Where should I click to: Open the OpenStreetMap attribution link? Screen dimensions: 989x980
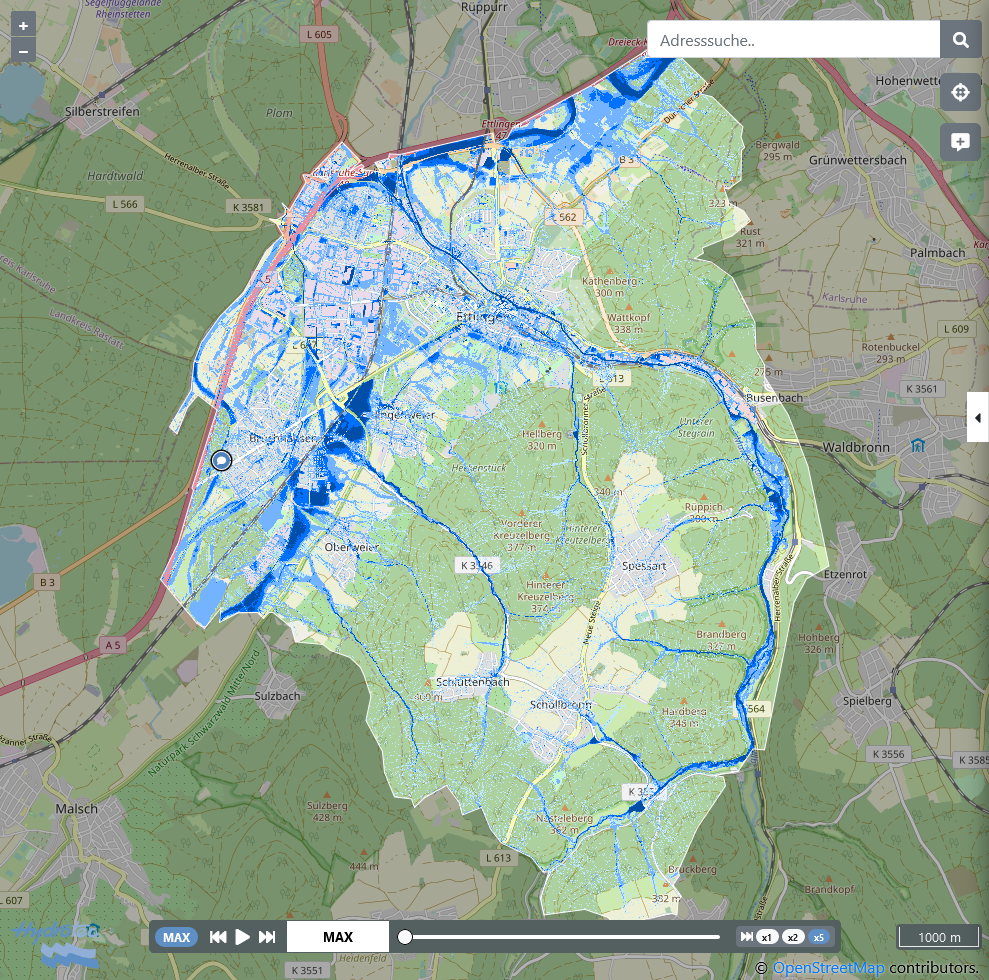[x=829, y=968]
